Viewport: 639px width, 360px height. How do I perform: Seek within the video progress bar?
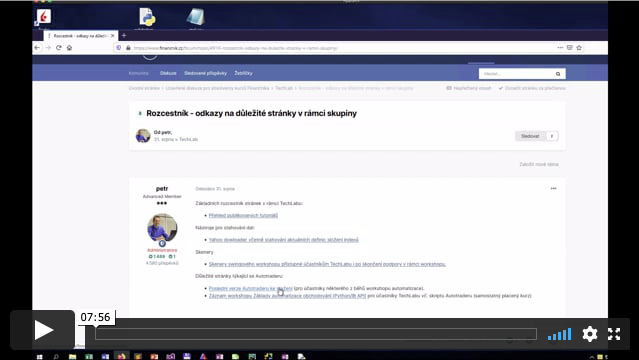coord(316,334)
